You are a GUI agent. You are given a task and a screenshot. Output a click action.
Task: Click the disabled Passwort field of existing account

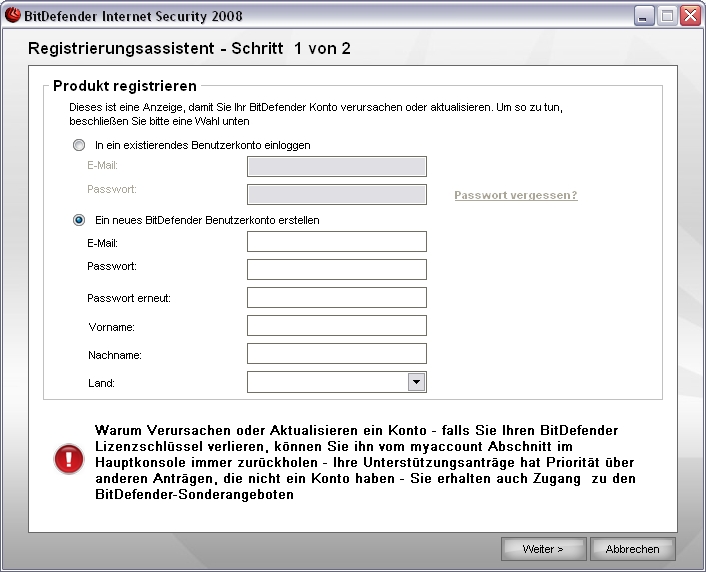coord(337,195)
